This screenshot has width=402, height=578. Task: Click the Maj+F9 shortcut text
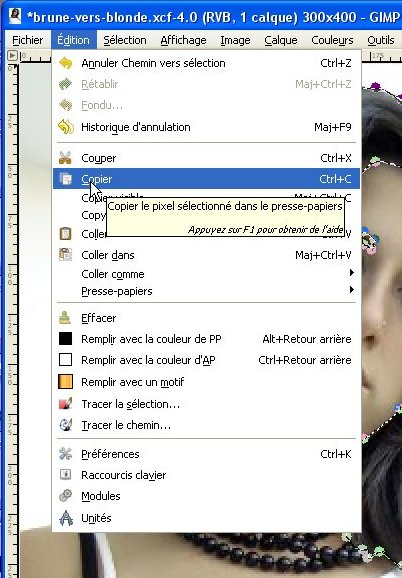tap(333, 127)
